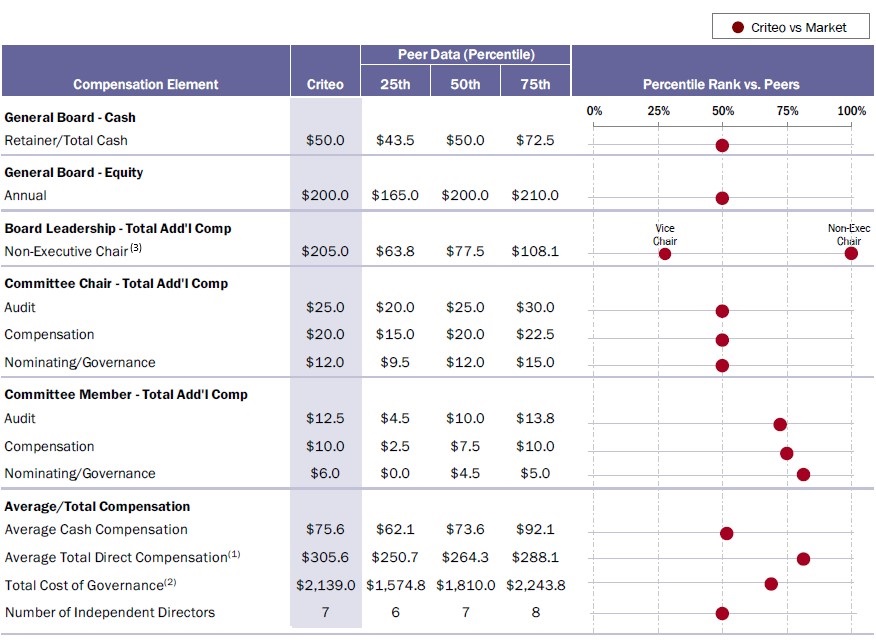This screenshot has width=876, height=642.
Task: Select the Criteo column header cell
Action: pos(325,85)
